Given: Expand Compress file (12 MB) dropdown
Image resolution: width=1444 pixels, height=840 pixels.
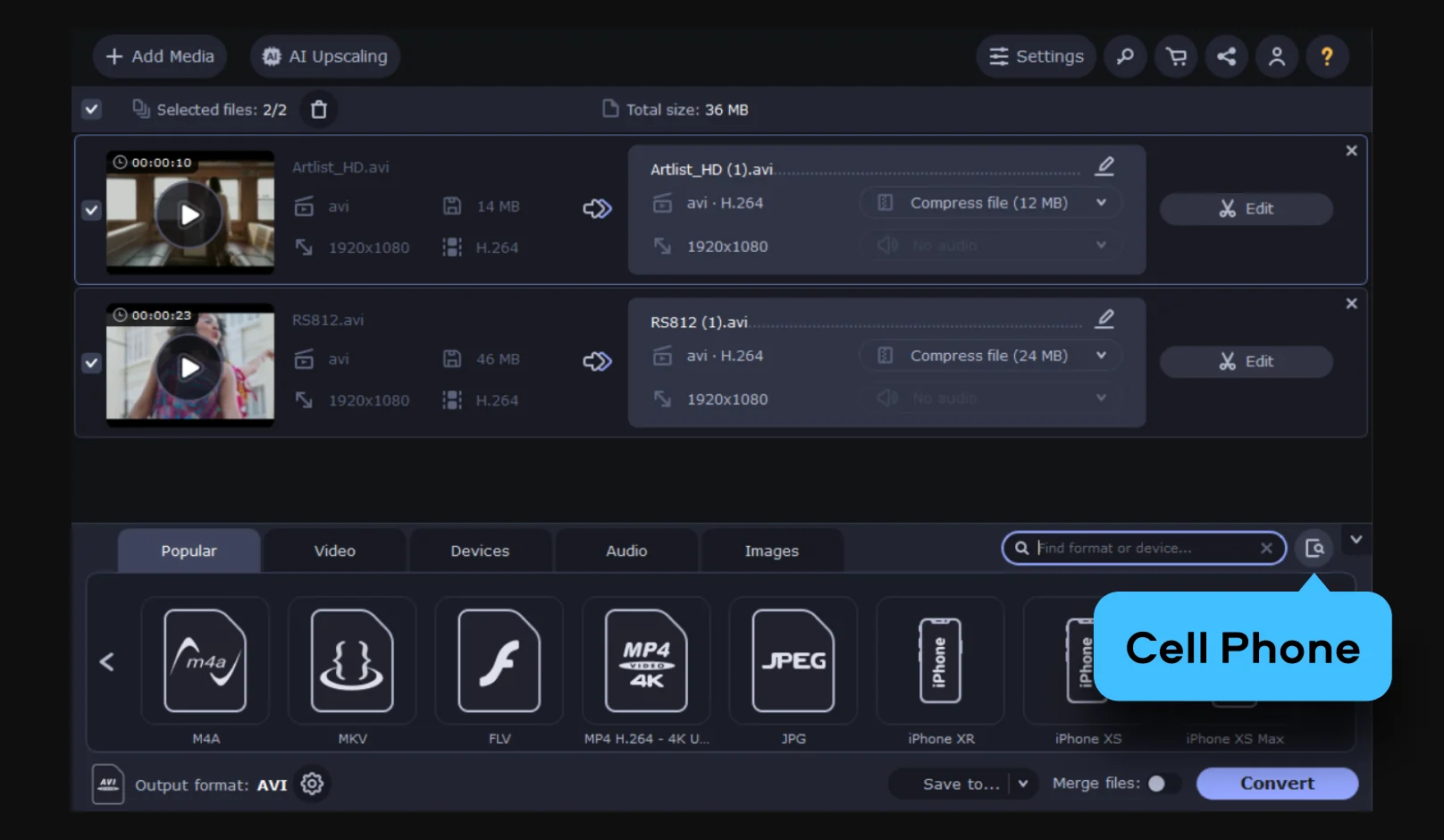Looking at the screenshot, I should [1101, 203].
